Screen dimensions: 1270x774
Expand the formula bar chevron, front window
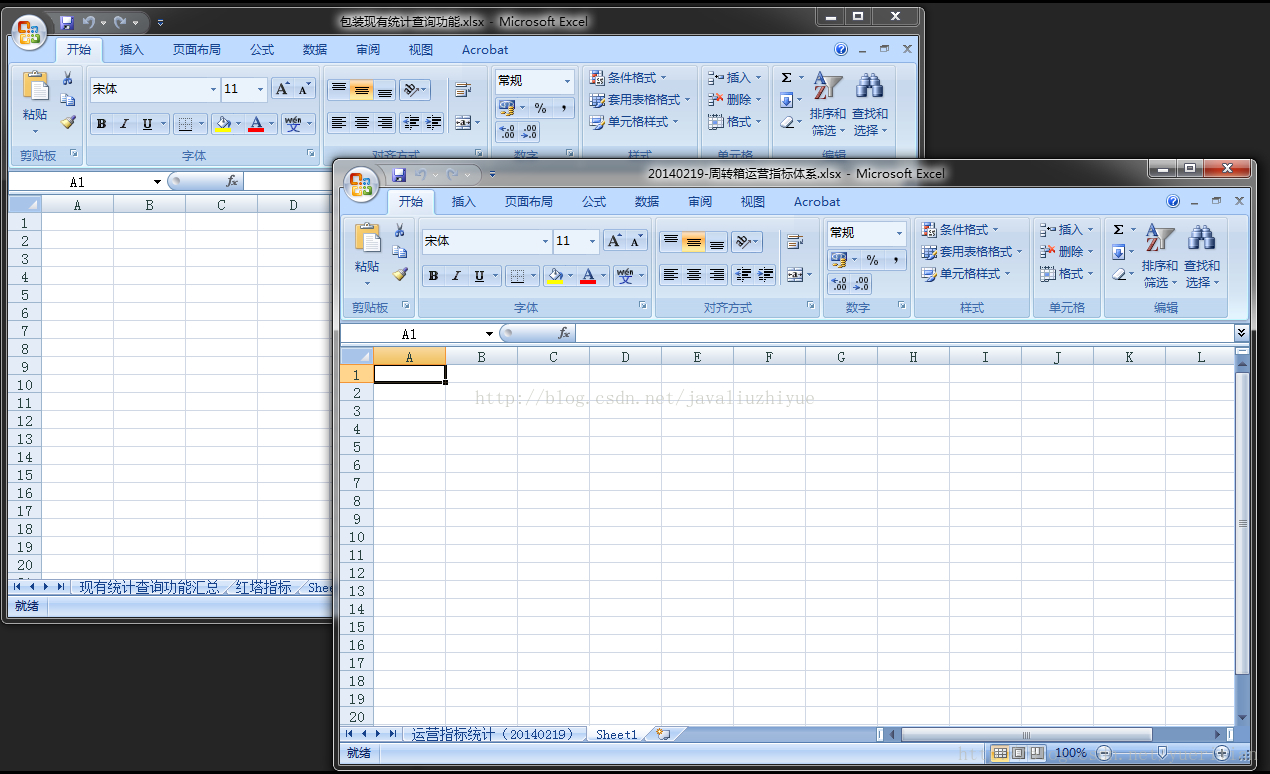(x=1242, y=333)
